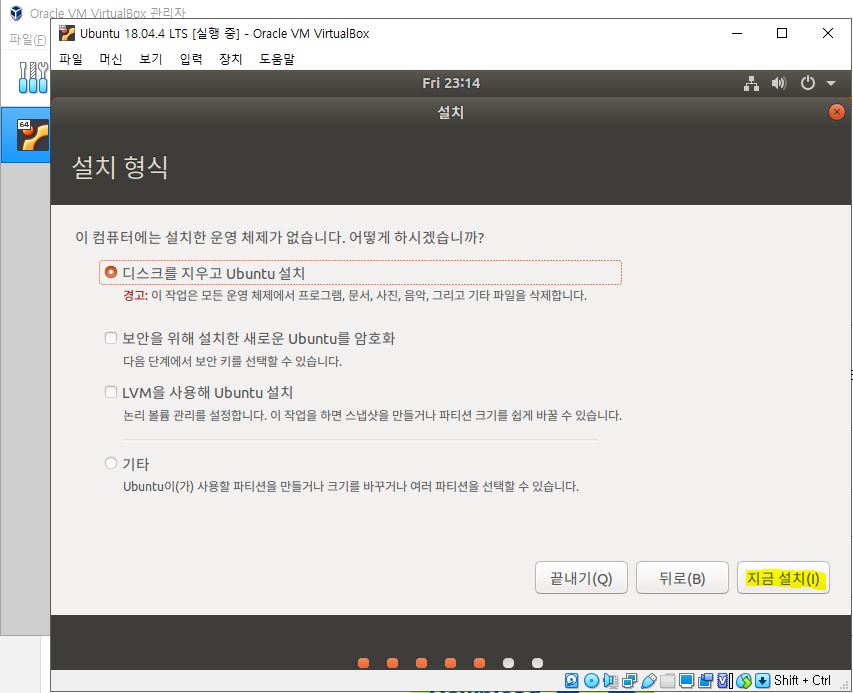Screen dimensions: 853x693
Task: Open '파일(F)' menu in VirtualBox Manager window
Action: (x=28, y=39)
